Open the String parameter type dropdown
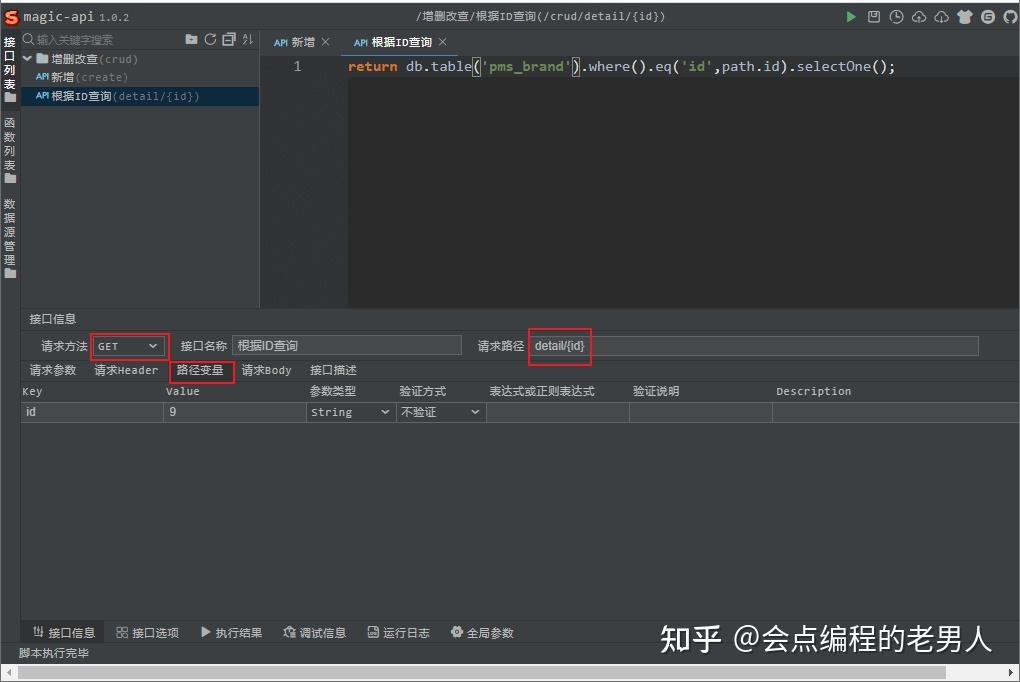 pyautogui.click(x=349, y=411)
